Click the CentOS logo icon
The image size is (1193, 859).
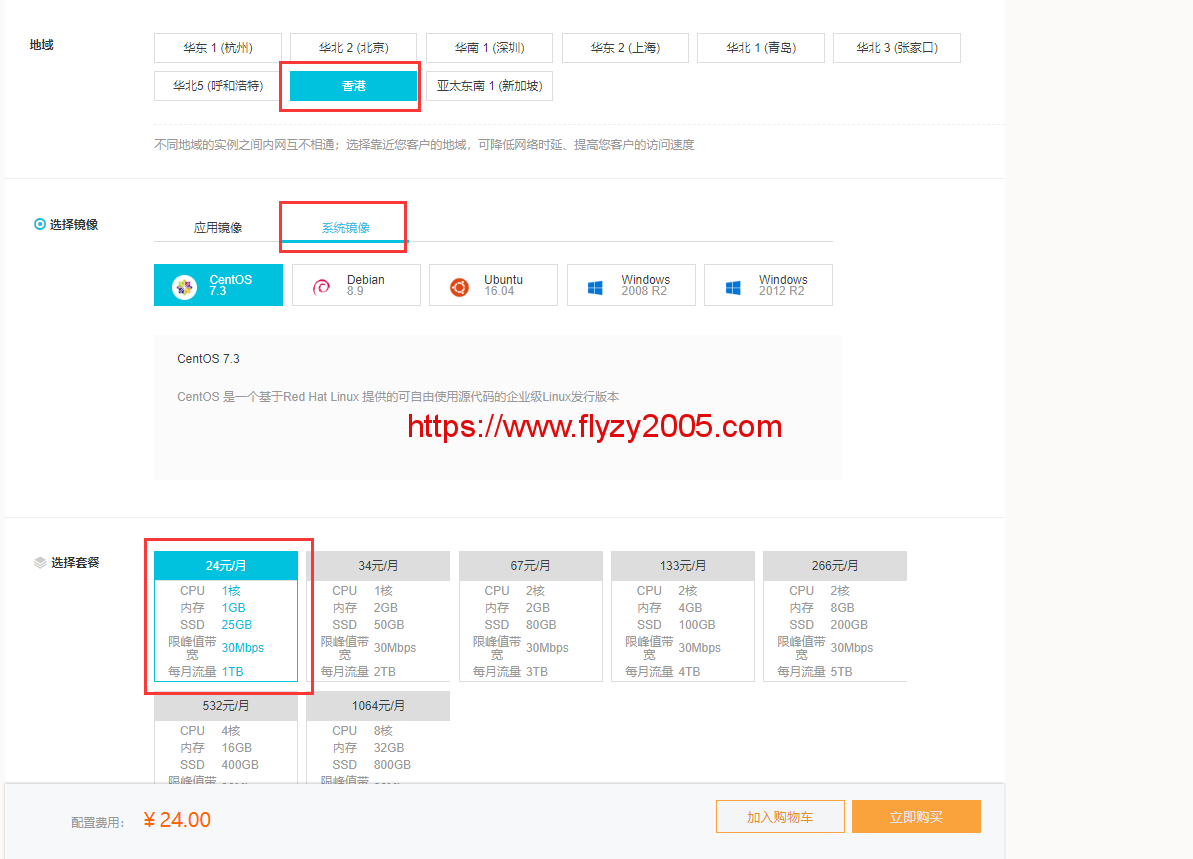[184, 287]
